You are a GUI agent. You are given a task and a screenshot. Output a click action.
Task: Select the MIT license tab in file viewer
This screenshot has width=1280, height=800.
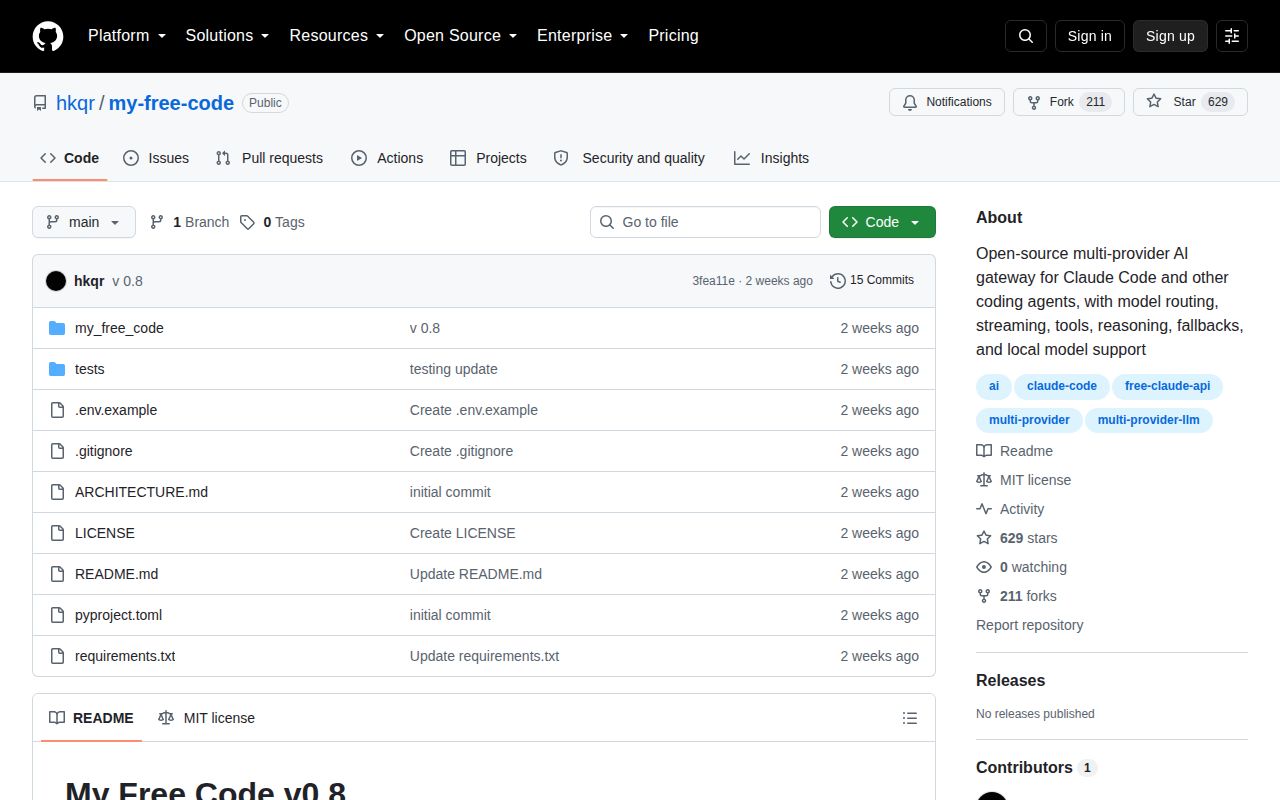(x=206, y=718)
